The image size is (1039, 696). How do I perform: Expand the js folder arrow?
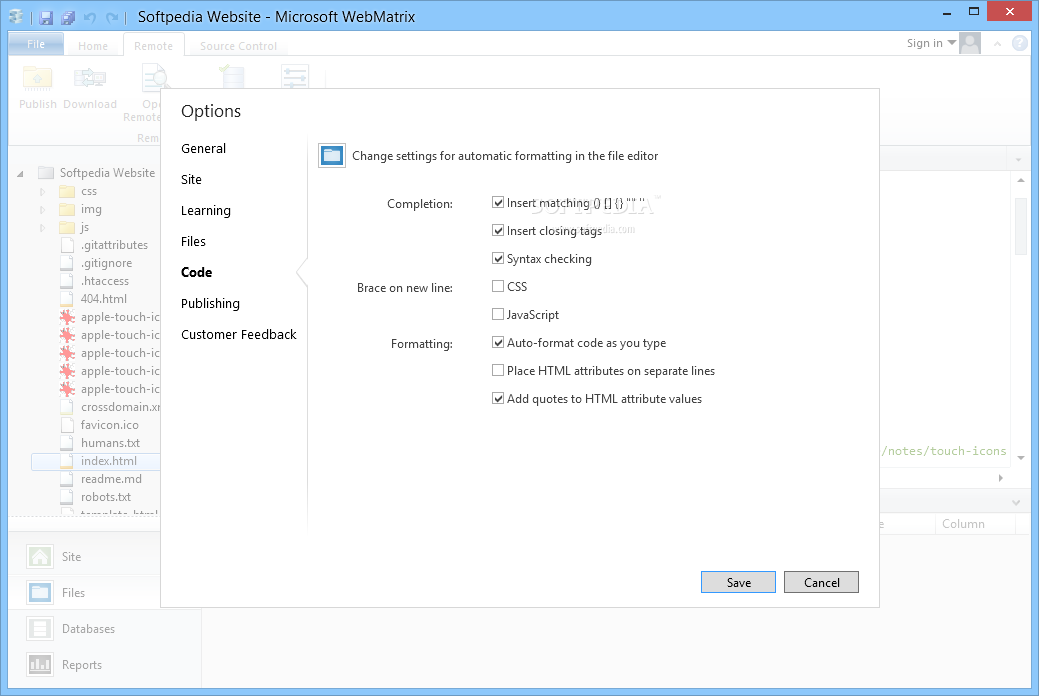click(x=42, y=228)
